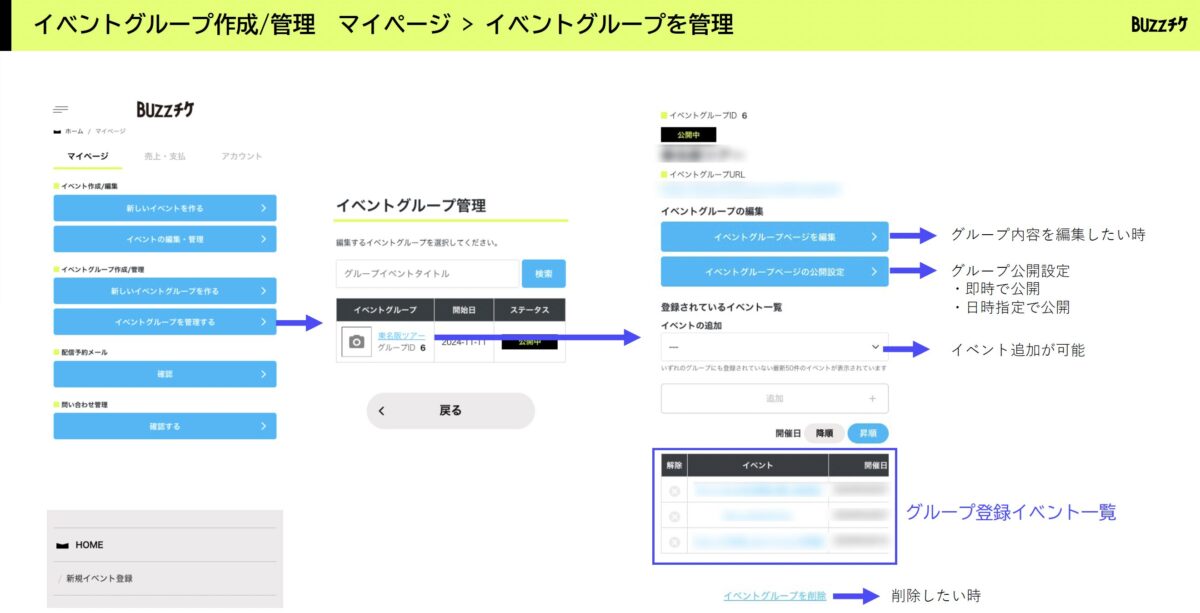Click the BUZZチケ logo in top-right header
Image resolution: width=1200 pixels, height=613 pixels.
[x=1159, y=24]
